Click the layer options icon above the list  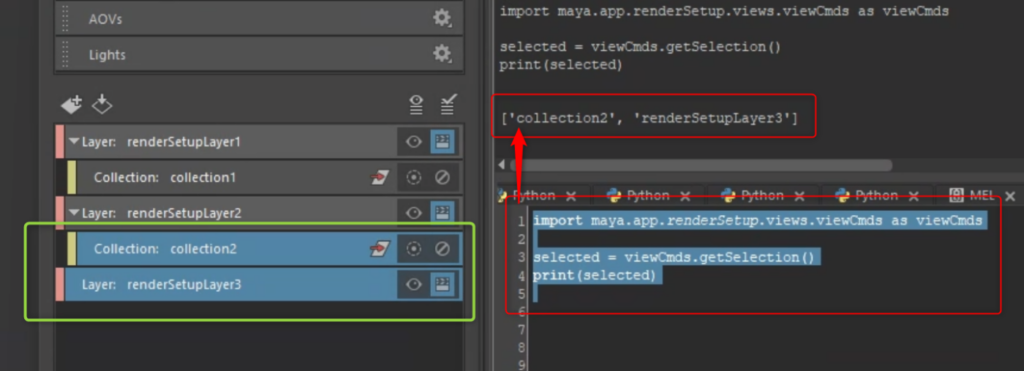pyautogui.click(x=416, y=105)
